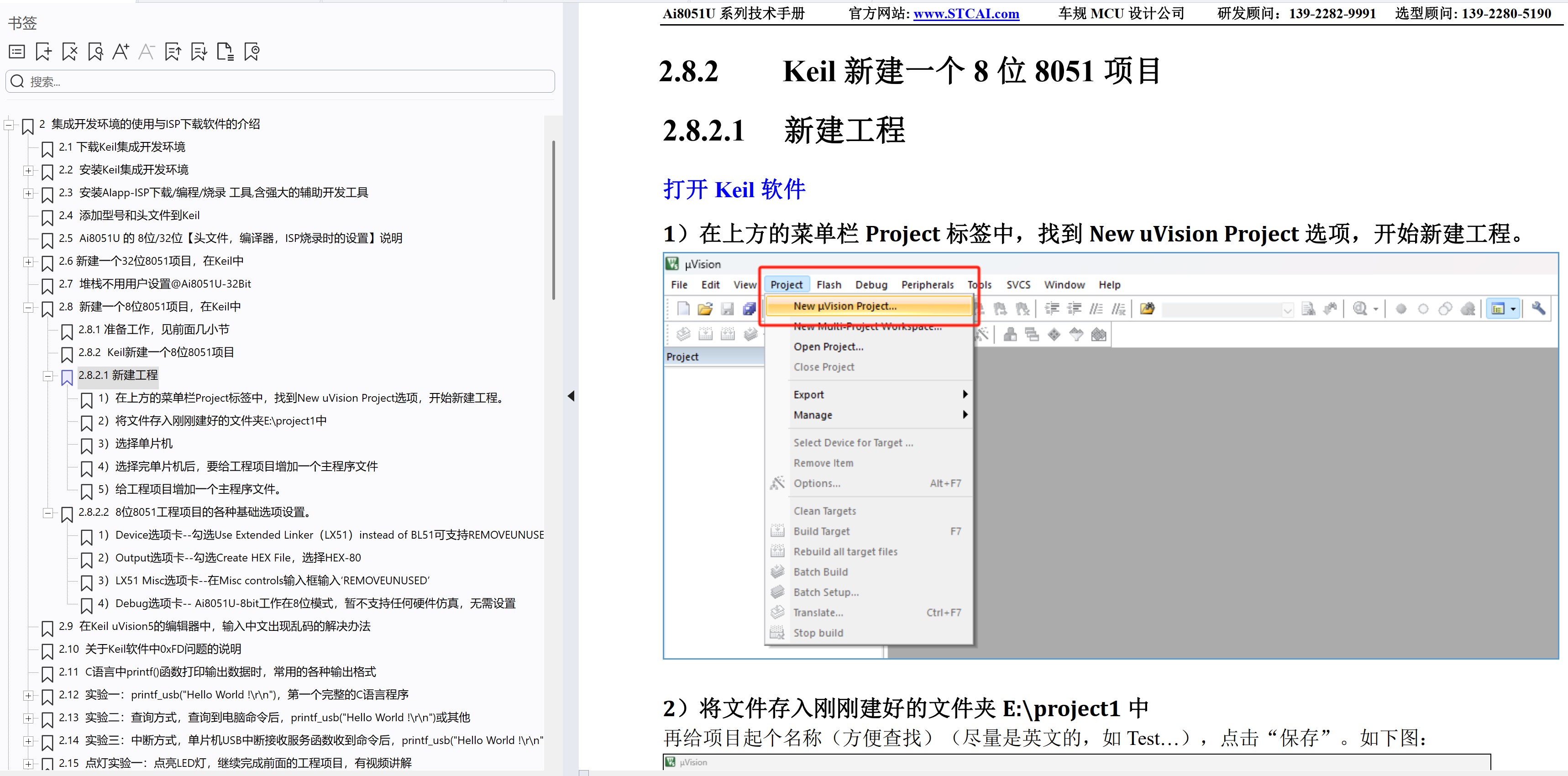1568x776 pixels.
Task: Click the blue heading 打开 Keil 软件
Action: point(734,189)
